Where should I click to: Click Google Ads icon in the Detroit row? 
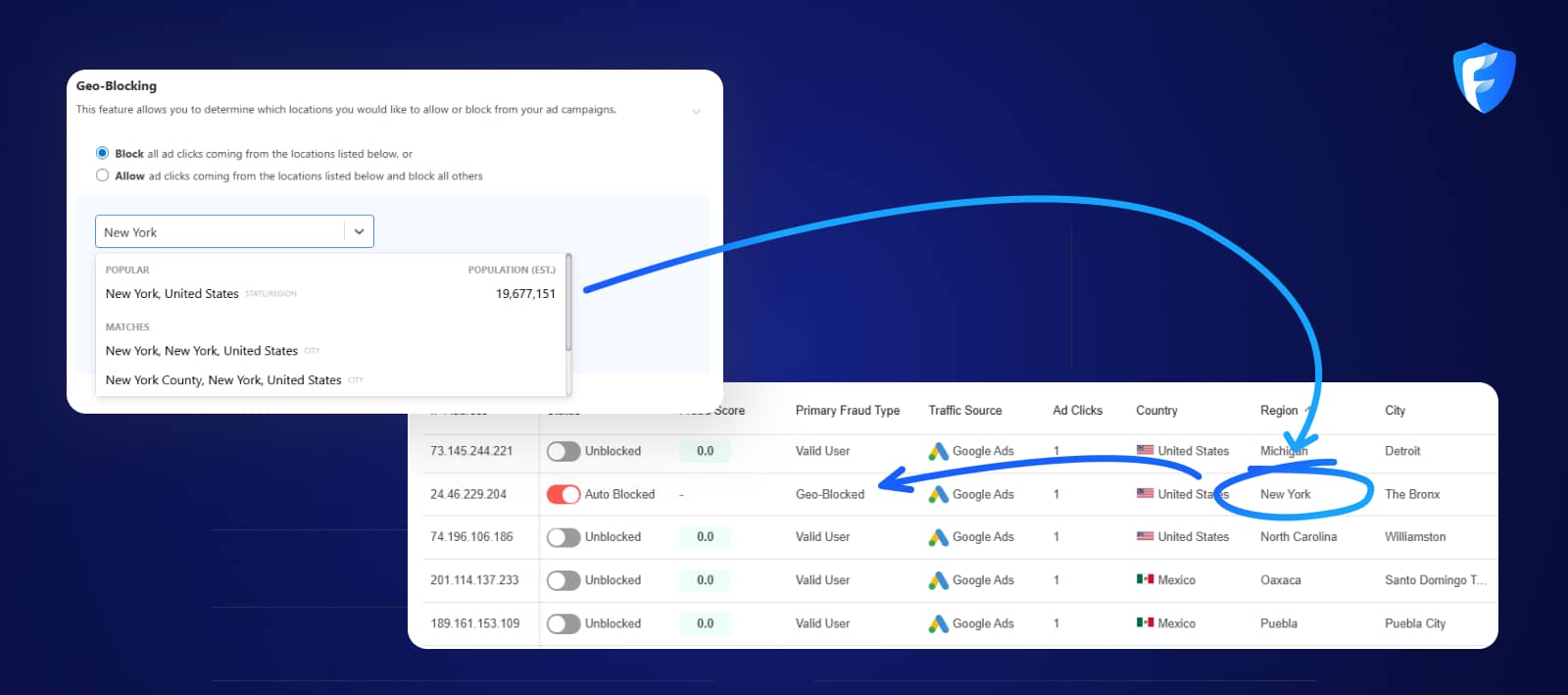coord(938,451)
